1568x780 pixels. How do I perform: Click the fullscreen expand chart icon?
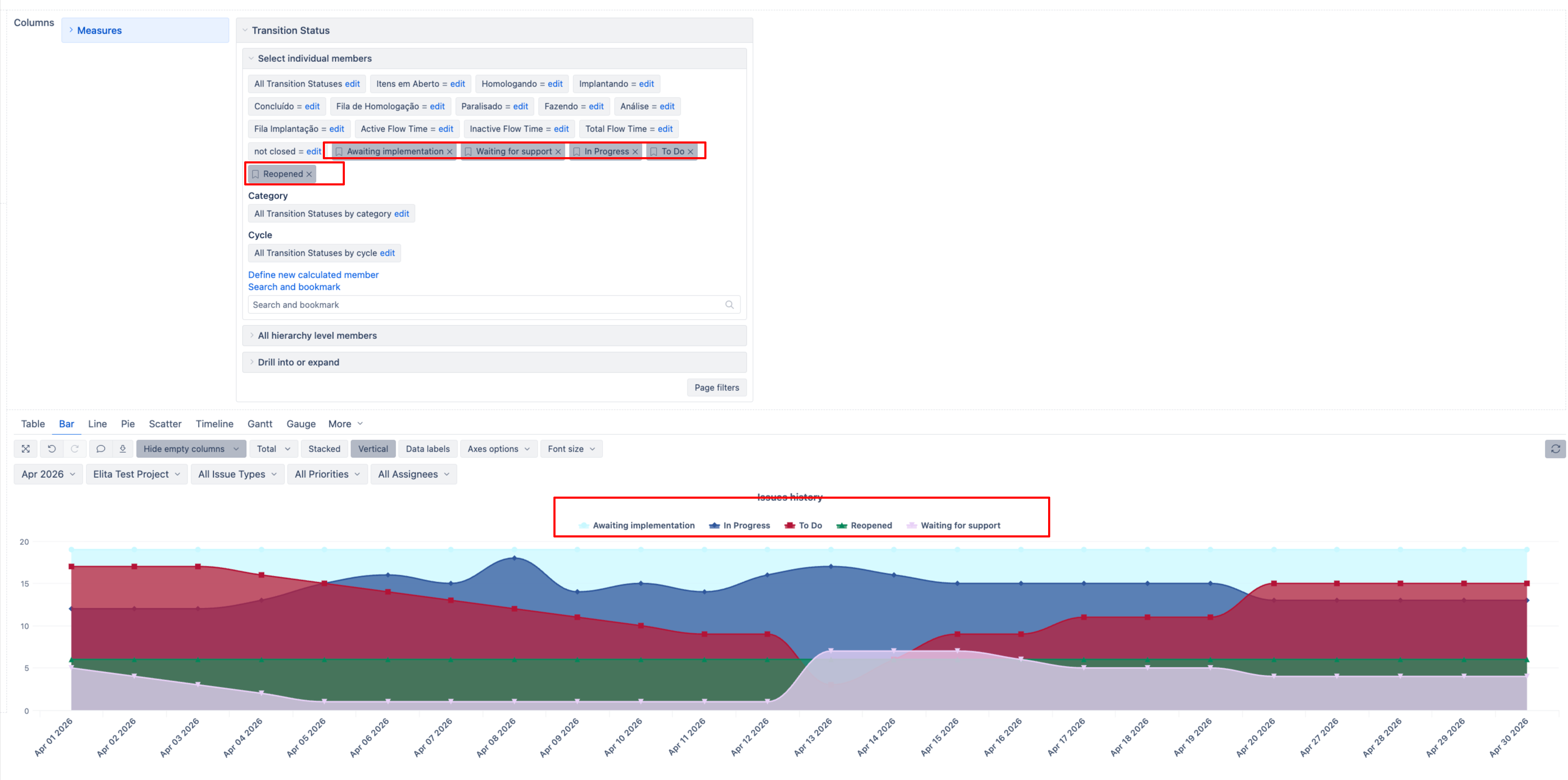(x=26, y=449)
